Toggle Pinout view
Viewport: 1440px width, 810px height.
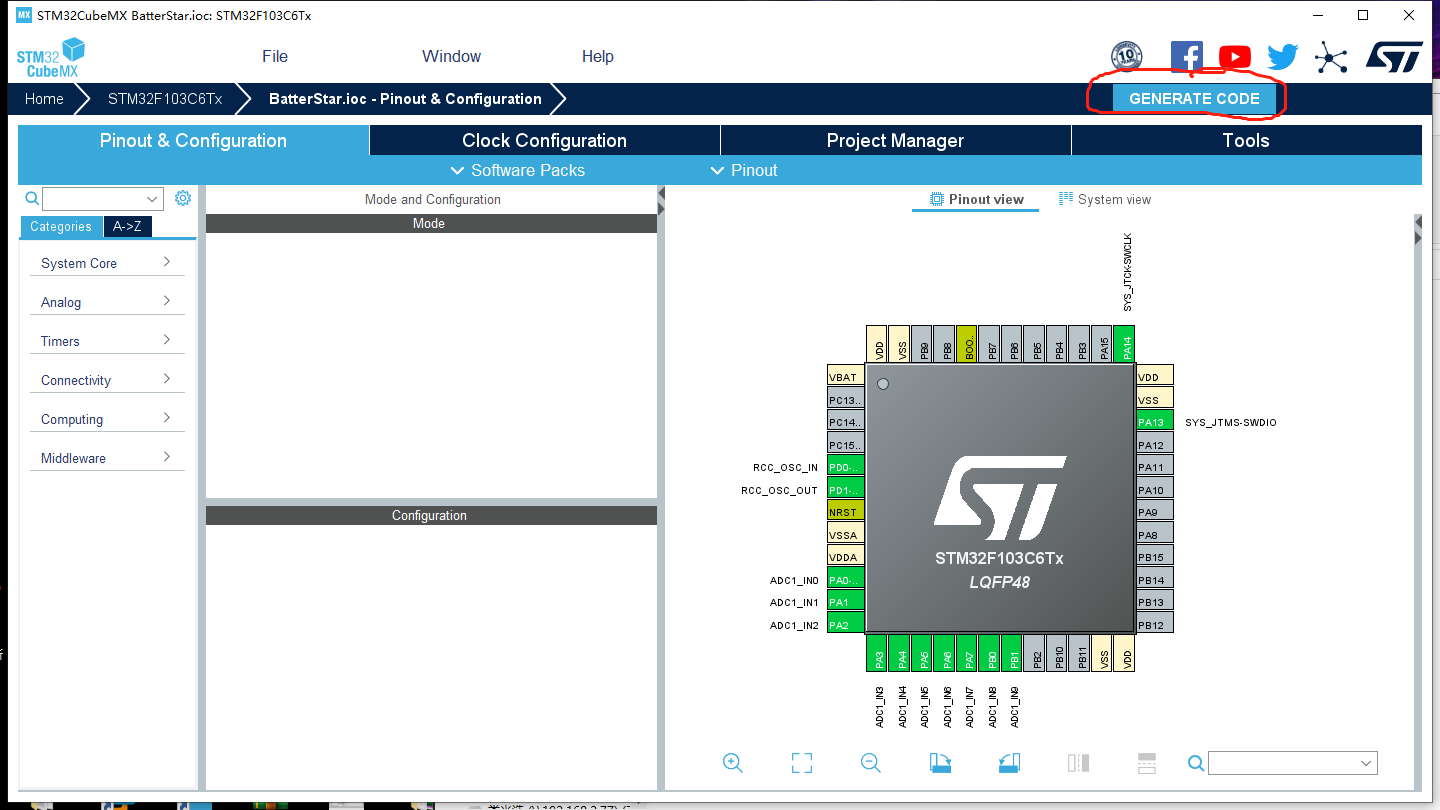[x=975, y=199]
